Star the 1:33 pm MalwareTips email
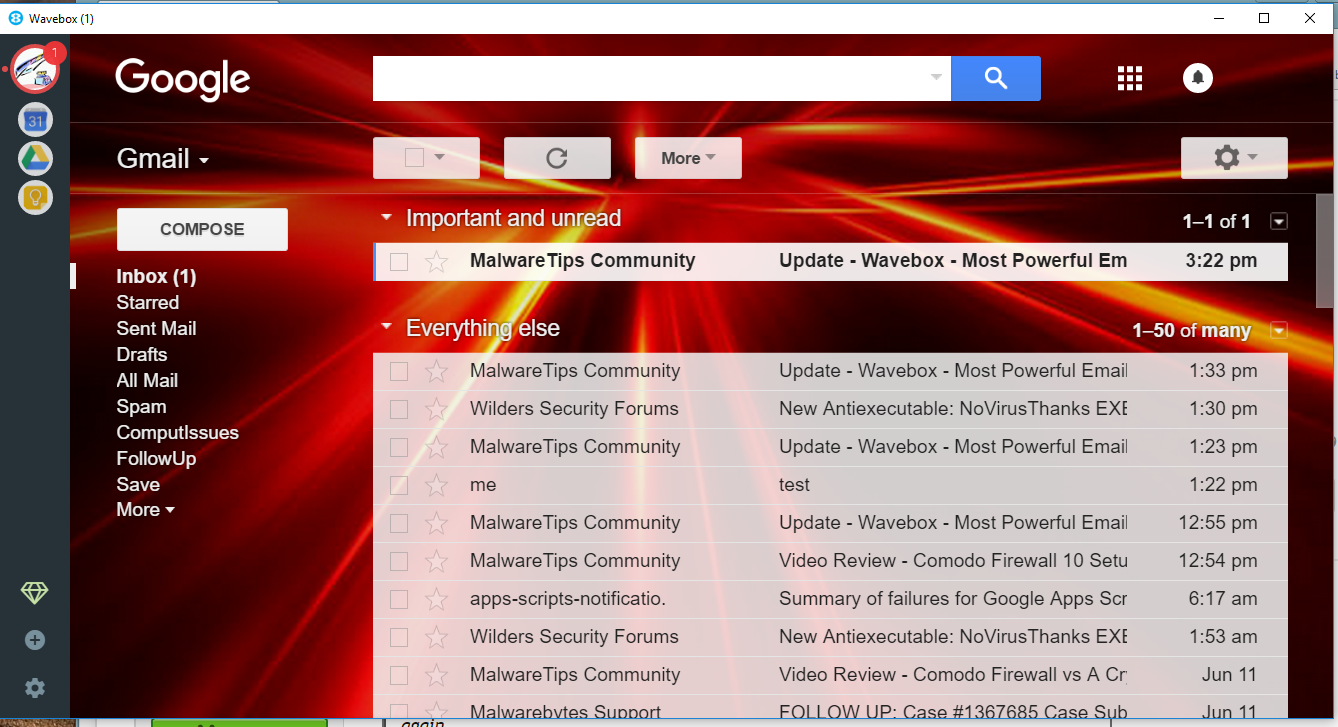The height and width of the screenshot is (727, 1338). [436, 372]
